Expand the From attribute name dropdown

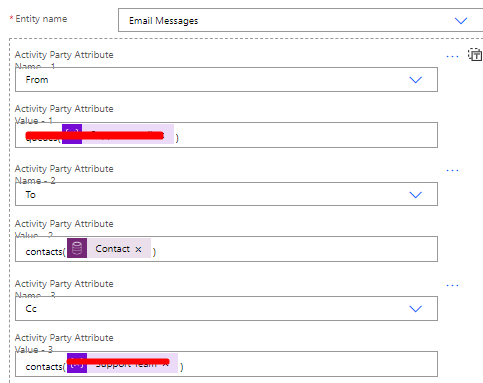coord(415,80)
